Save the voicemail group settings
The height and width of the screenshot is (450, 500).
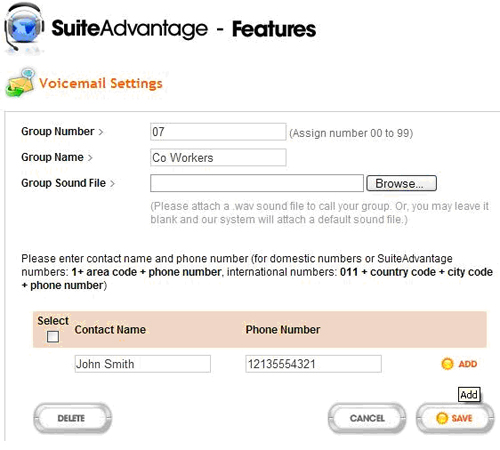tap(455, 418)
